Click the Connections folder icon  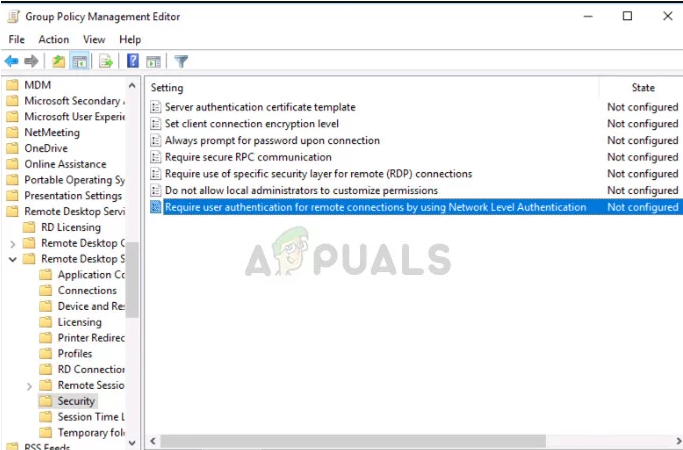pyautogui.click(x=45, y=291)
